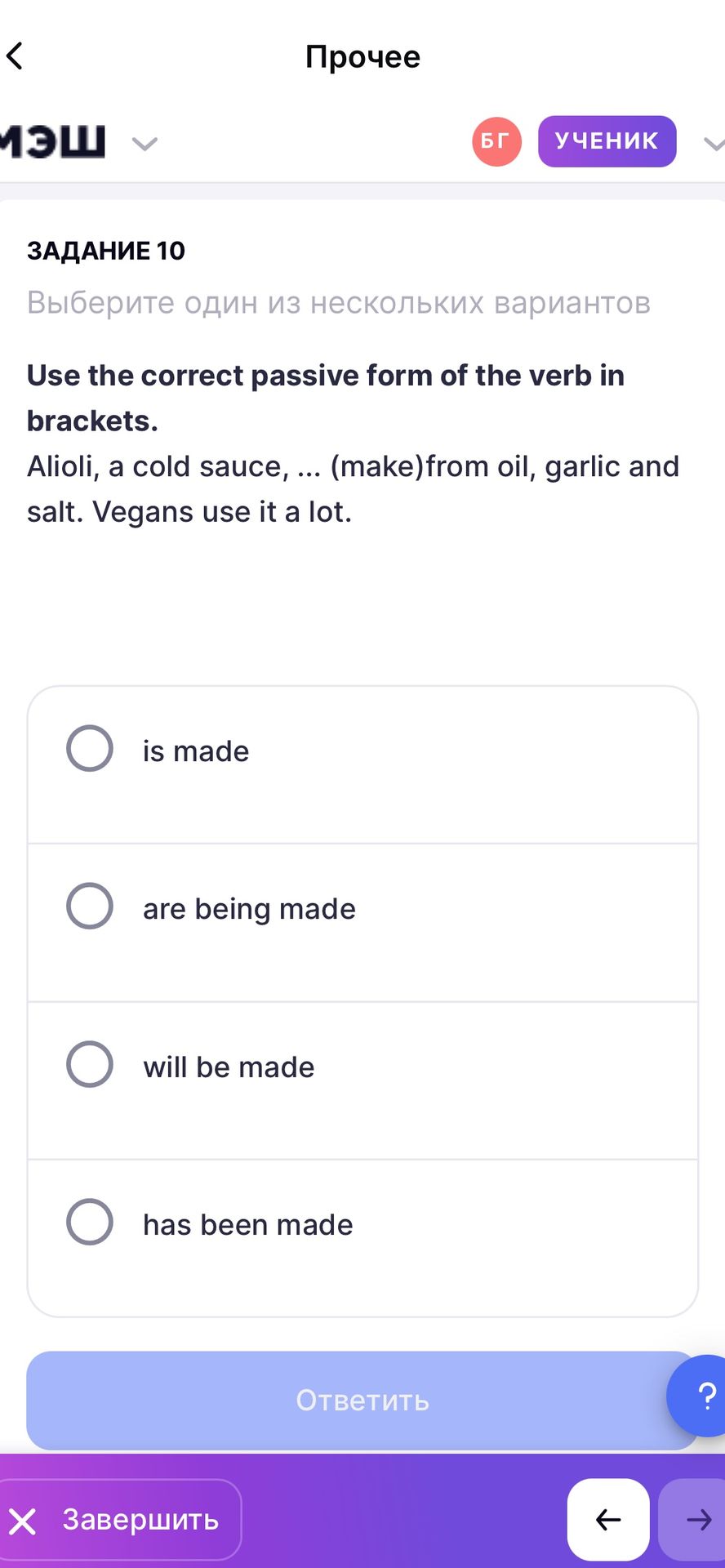Open the blue help question-mark bubble
This screenshot has height=1568, width=725.
point(698,1396)
